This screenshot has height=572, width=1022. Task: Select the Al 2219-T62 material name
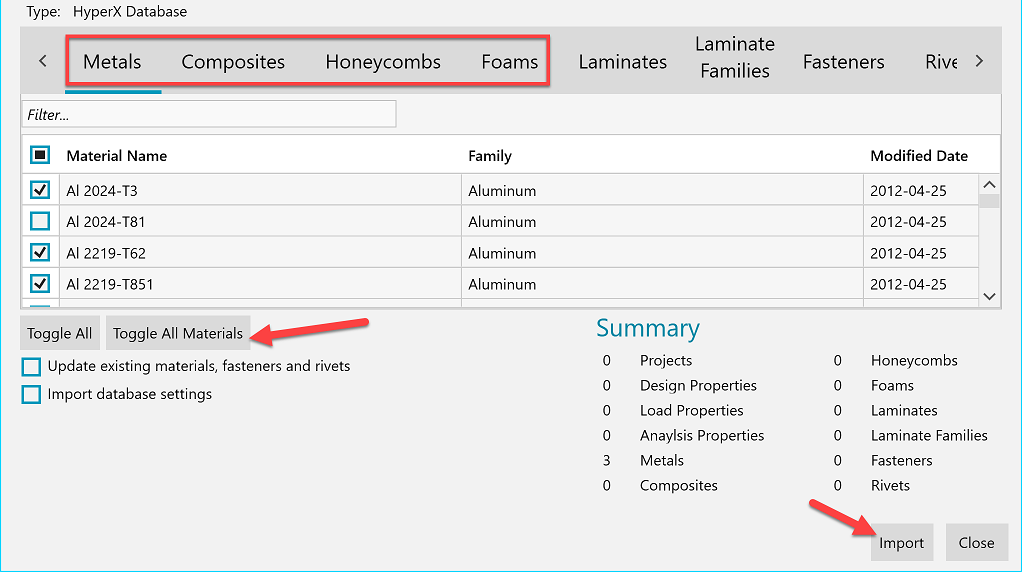tap(106, 253)
